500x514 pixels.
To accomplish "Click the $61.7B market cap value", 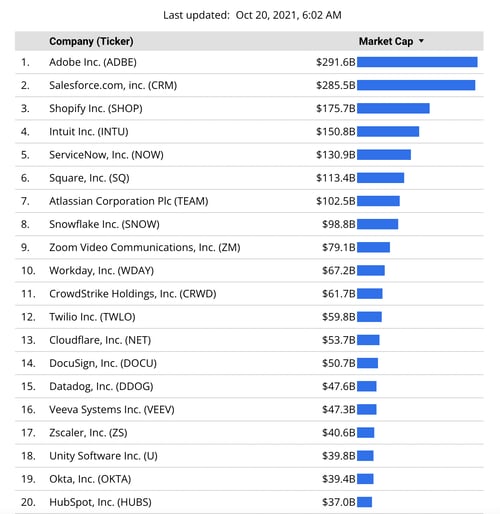I will click(x=339, y=294).
